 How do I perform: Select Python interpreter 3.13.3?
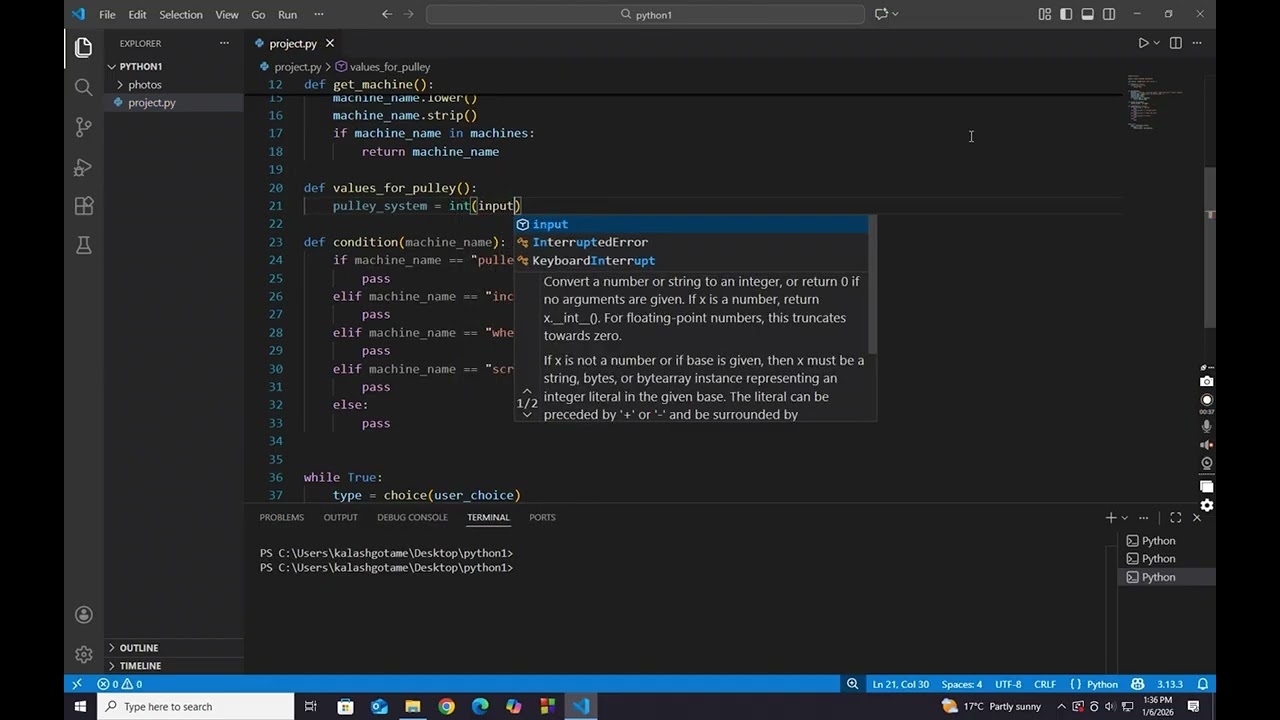[x=1170, y=684]
